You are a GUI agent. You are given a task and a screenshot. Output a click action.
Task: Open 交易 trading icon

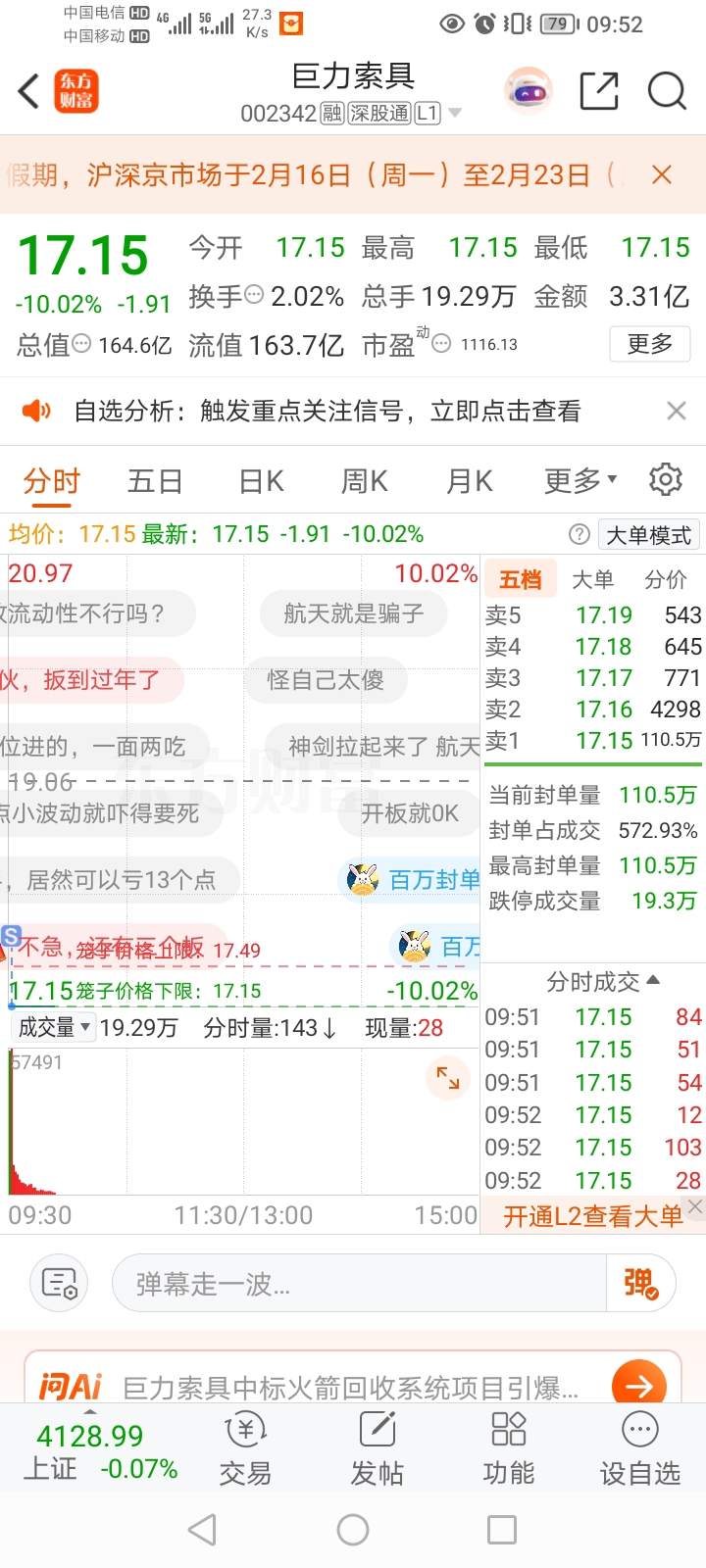point(245,1448)
